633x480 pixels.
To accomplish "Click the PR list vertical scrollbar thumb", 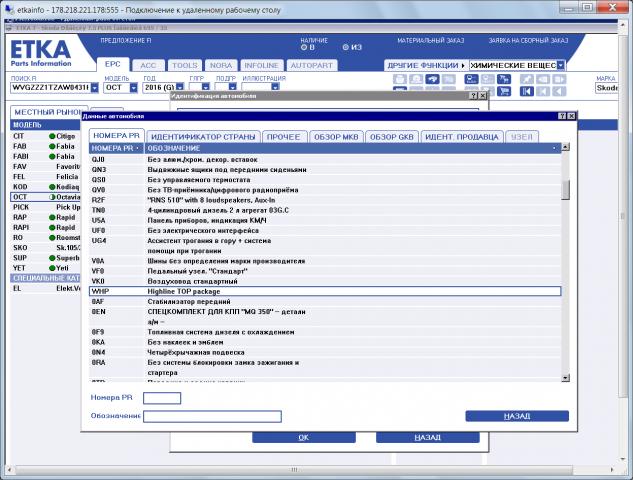I will [566, 190].
